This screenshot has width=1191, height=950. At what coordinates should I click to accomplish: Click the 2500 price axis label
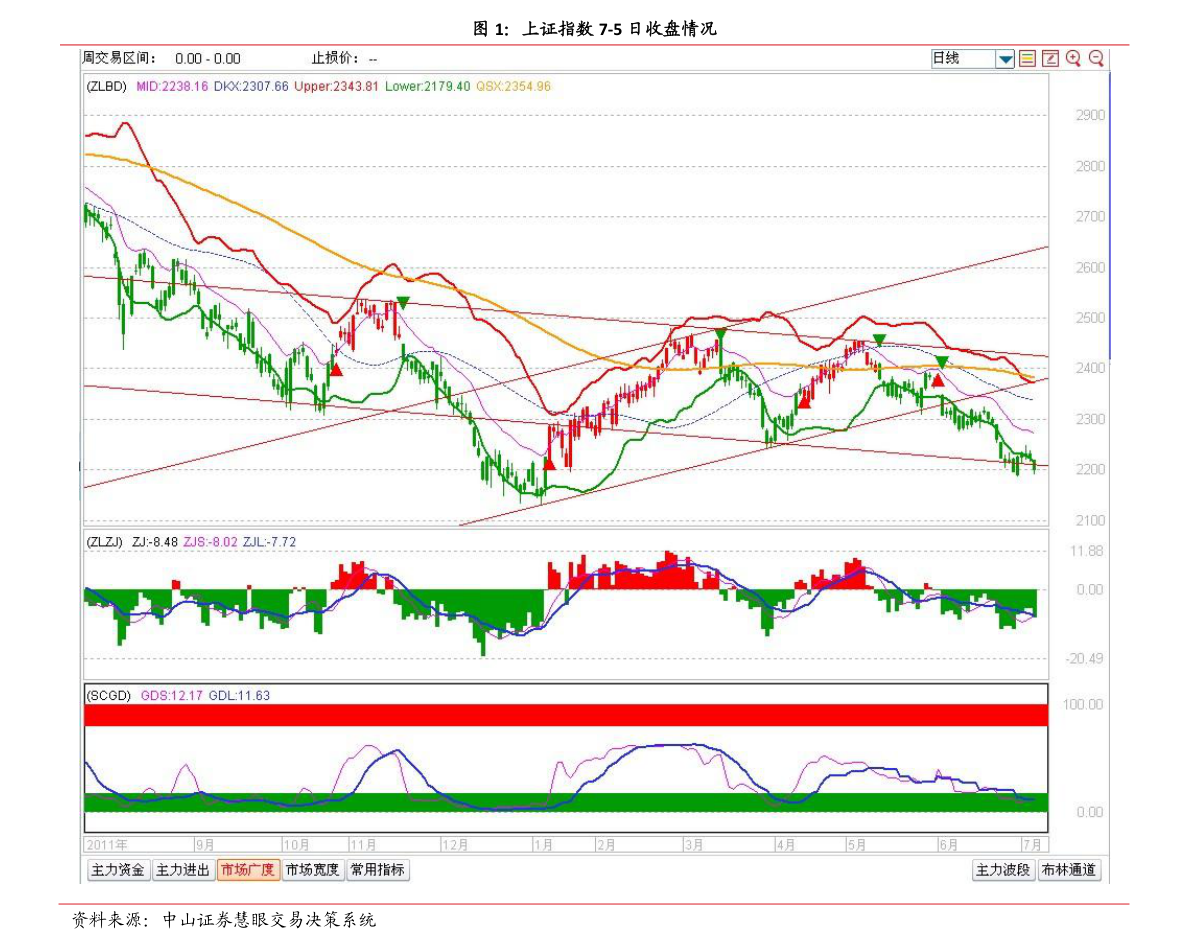pyautogui.click(x=1090, y=318)
